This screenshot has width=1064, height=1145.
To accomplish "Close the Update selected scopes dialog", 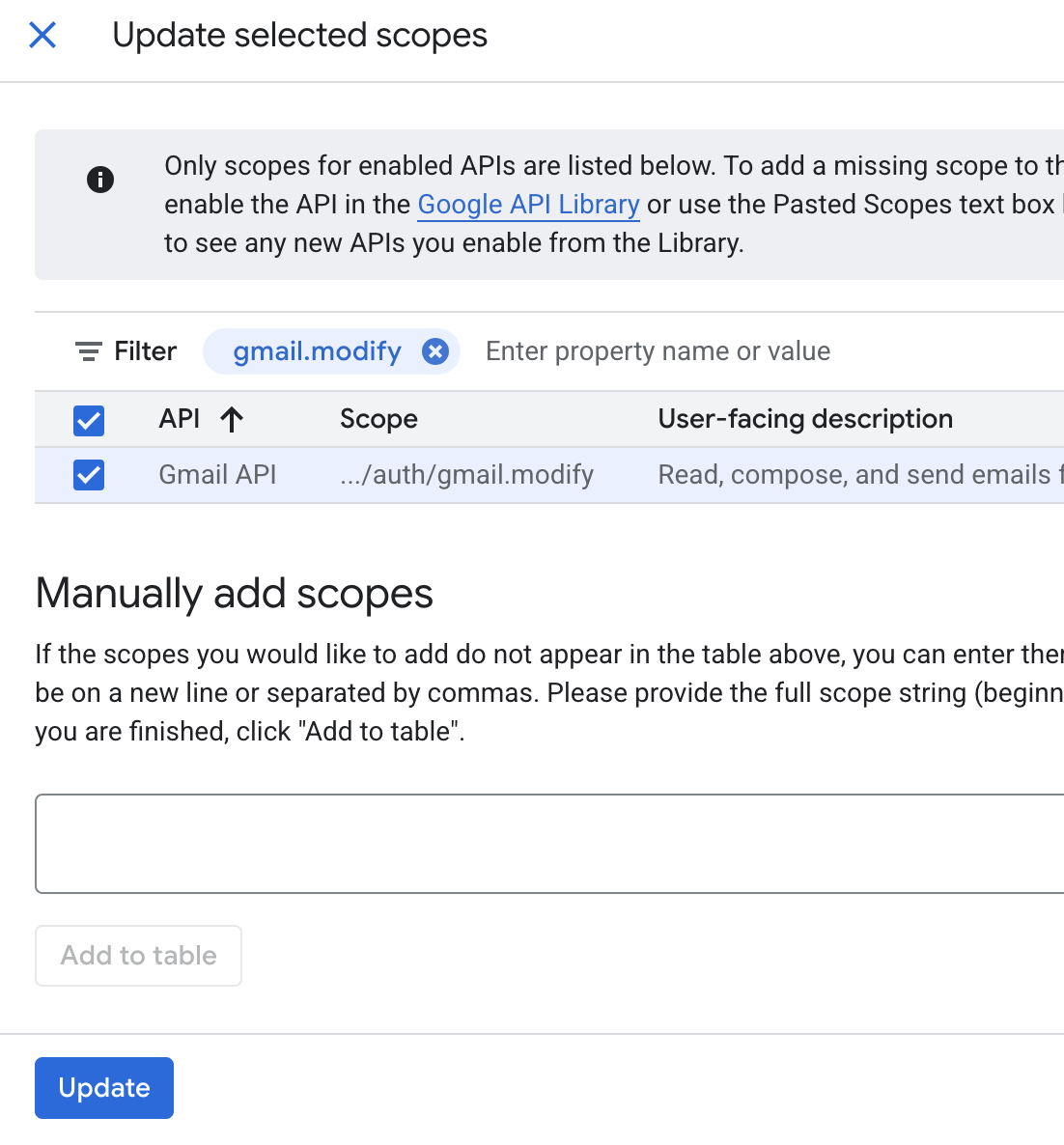I will pyautogui.click(x=42, y=35).
